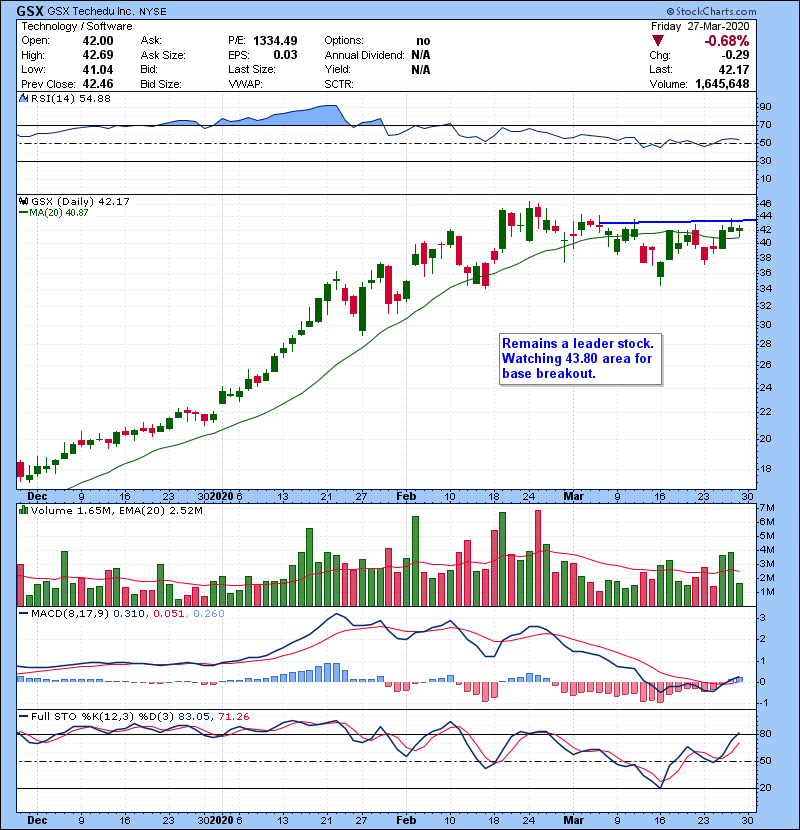Screen dimensions: 800x830
Task: Click the SCTR label
Action: pos(339,84)
